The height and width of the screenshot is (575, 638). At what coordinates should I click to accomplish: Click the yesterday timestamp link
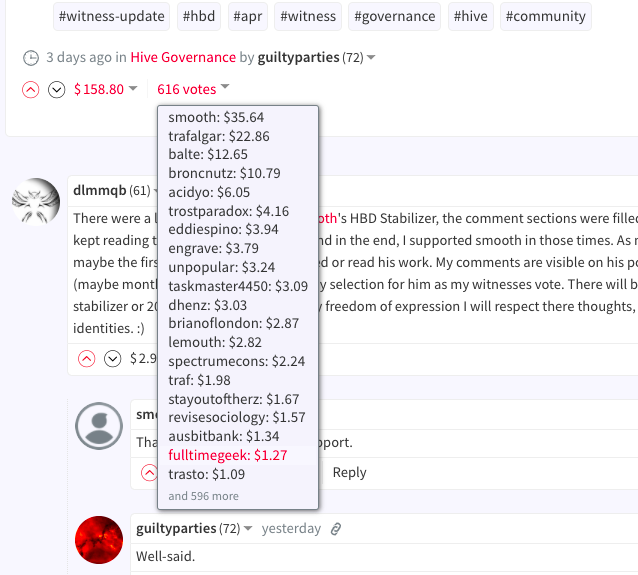(291, 529)
